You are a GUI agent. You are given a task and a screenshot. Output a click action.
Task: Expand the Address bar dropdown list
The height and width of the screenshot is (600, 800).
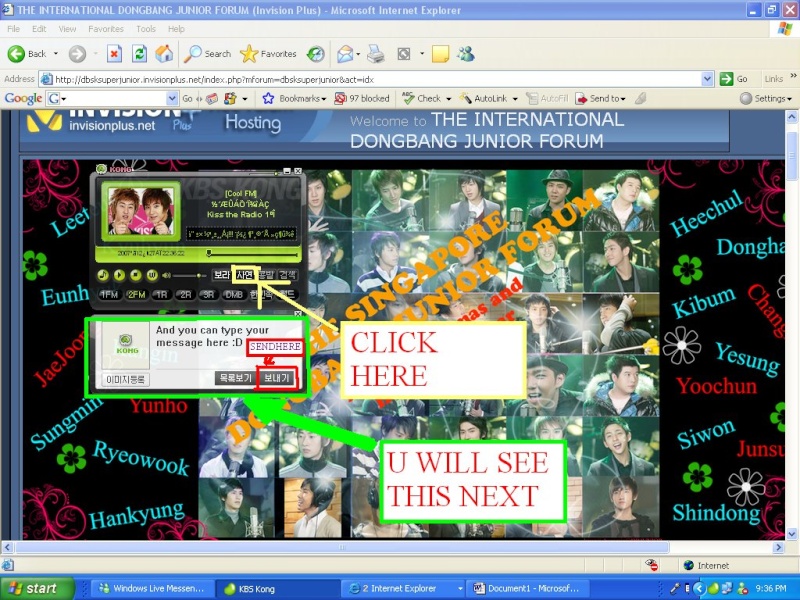click(x=707, y=79)
